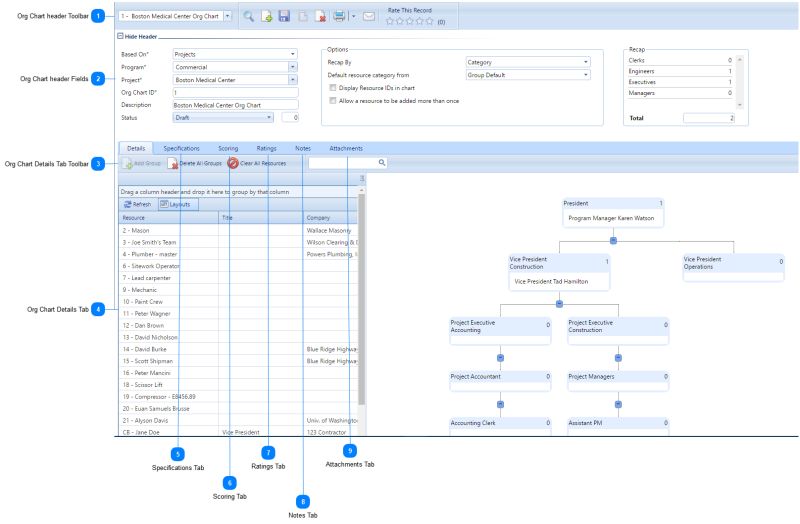Switch to the Specifications tab
Image resolution: width=800 pixels, height=524 pixels.
coord(181,148)
